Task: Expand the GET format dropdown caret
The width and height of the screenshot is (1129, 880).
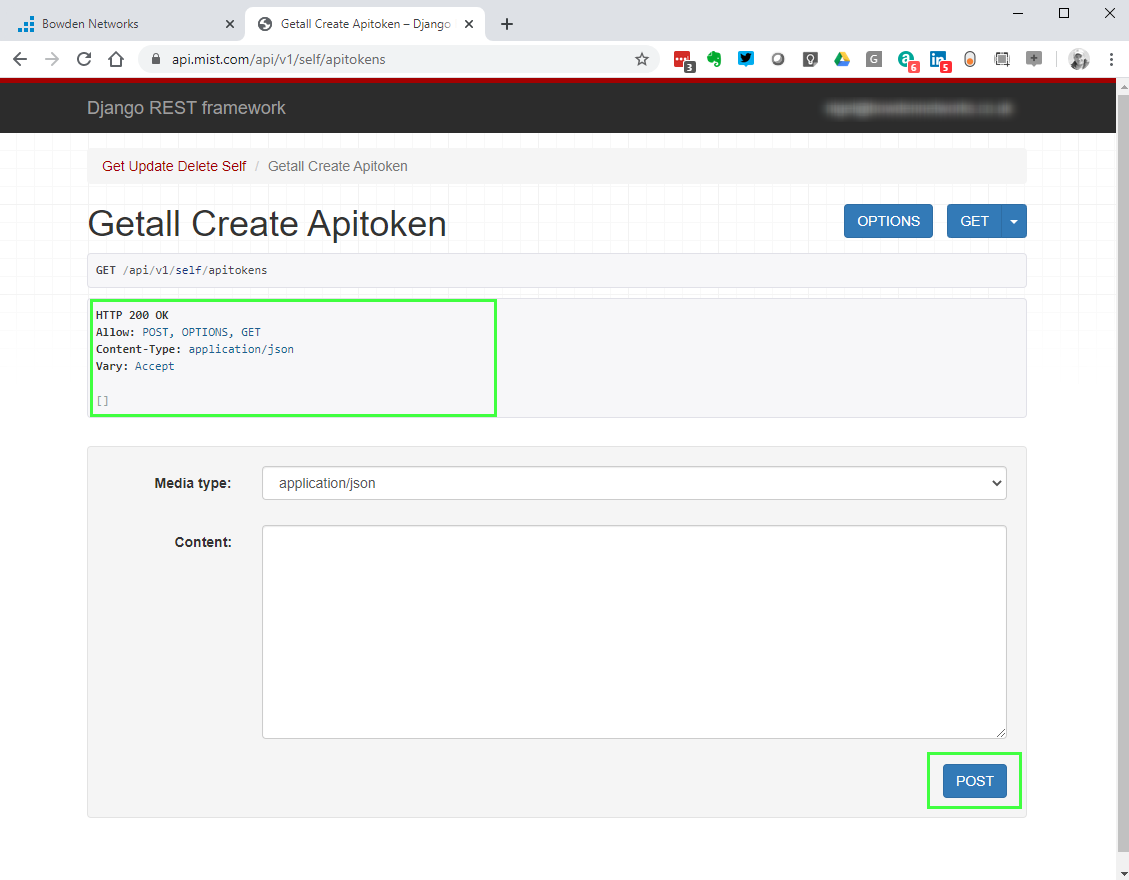Action: [1014, 221]
